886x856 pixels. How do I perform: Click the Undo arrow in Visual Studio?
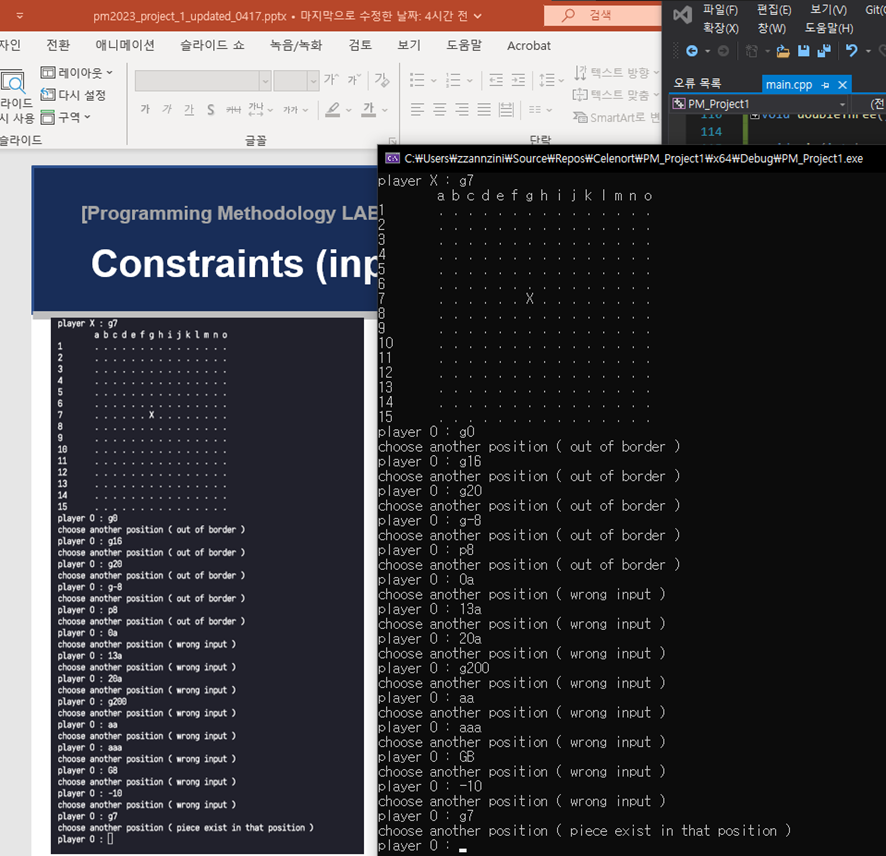[x=852, y=51]
